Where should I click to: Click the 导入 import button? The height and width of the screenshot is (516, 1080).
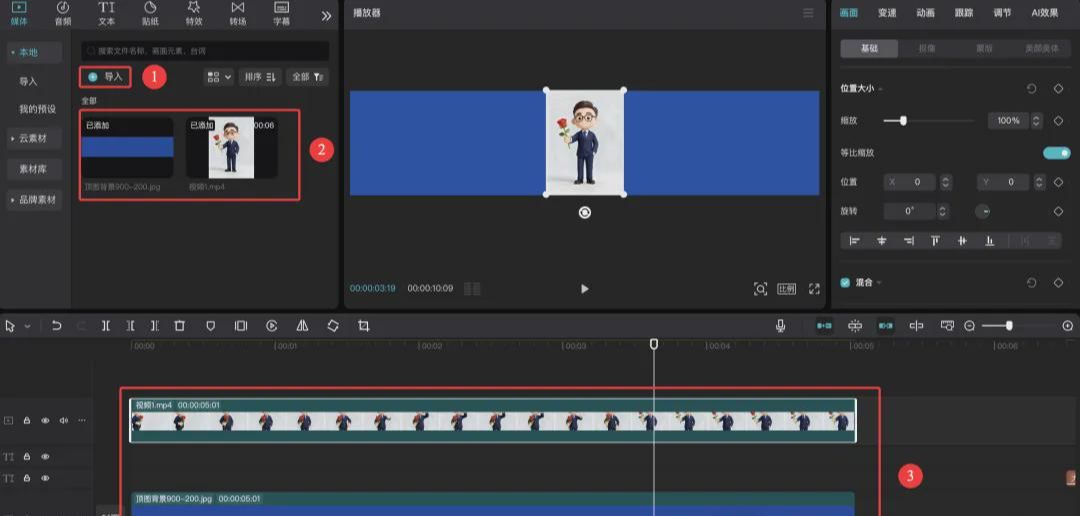tap(106, 77)
